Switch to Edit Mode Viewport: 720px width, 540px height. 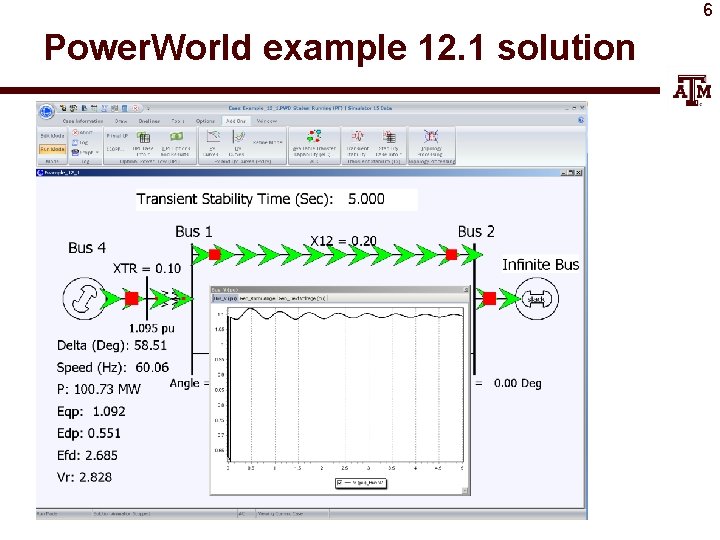[x=52, y=136]
